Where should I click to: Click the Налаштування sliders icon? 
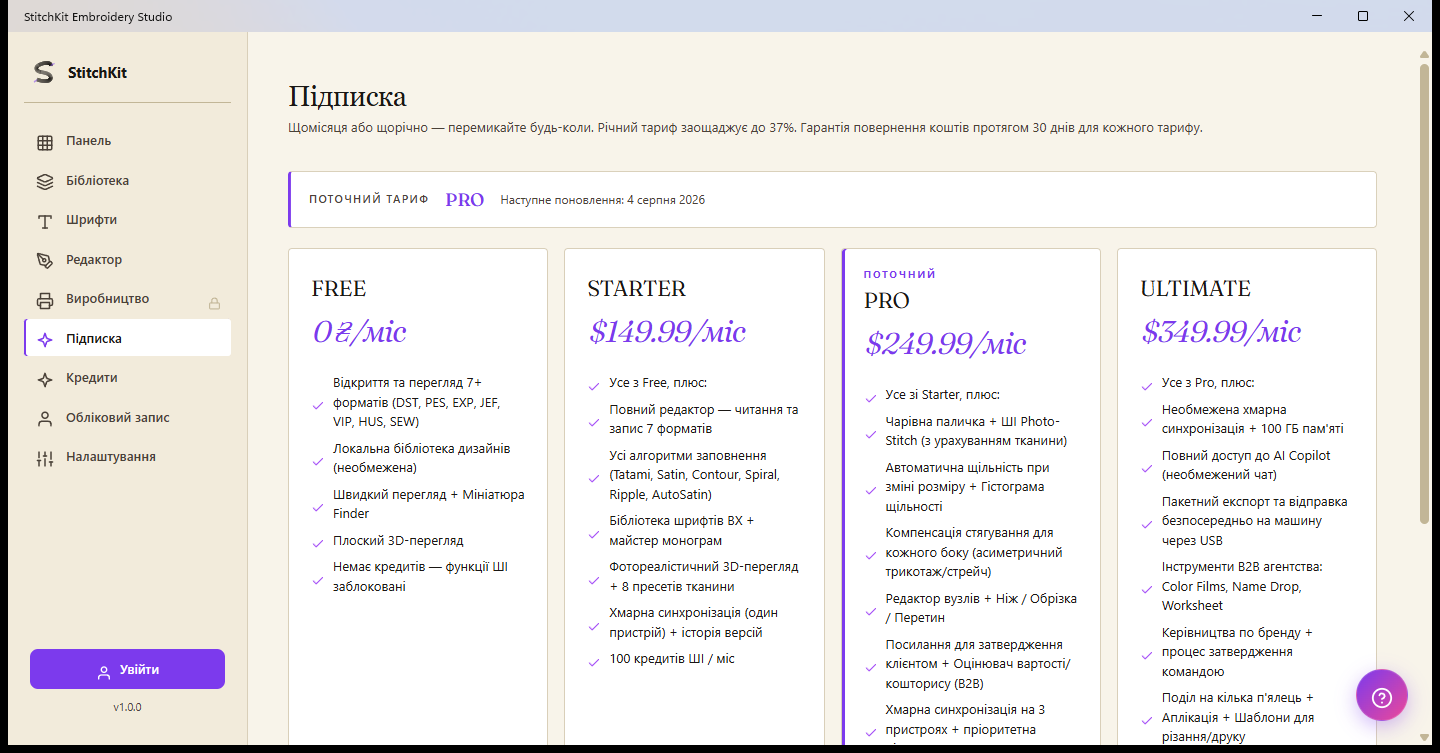(45, 458)
